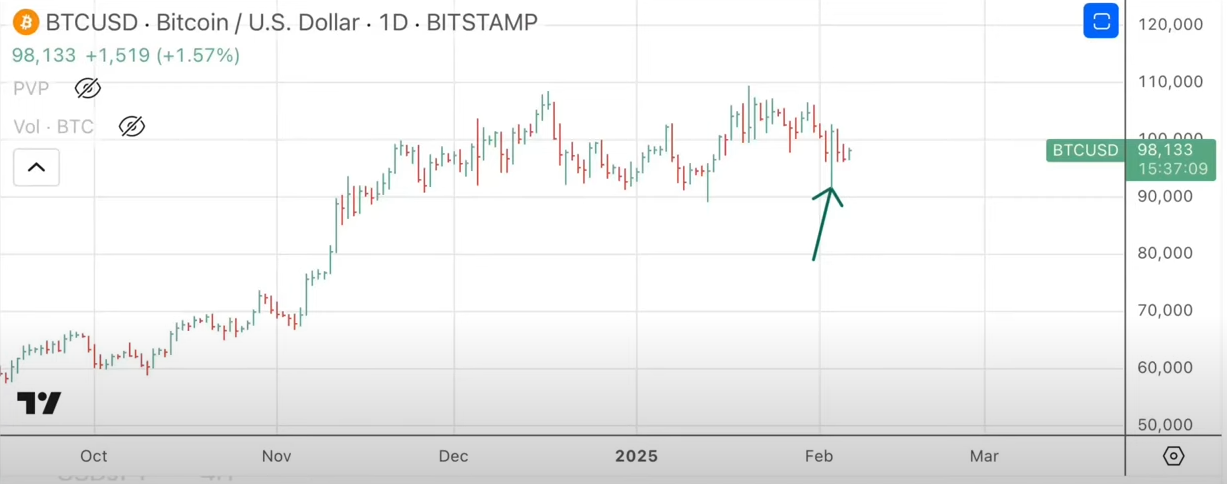Click the orange Bitcoin logo icon

[x=25, y=22]
